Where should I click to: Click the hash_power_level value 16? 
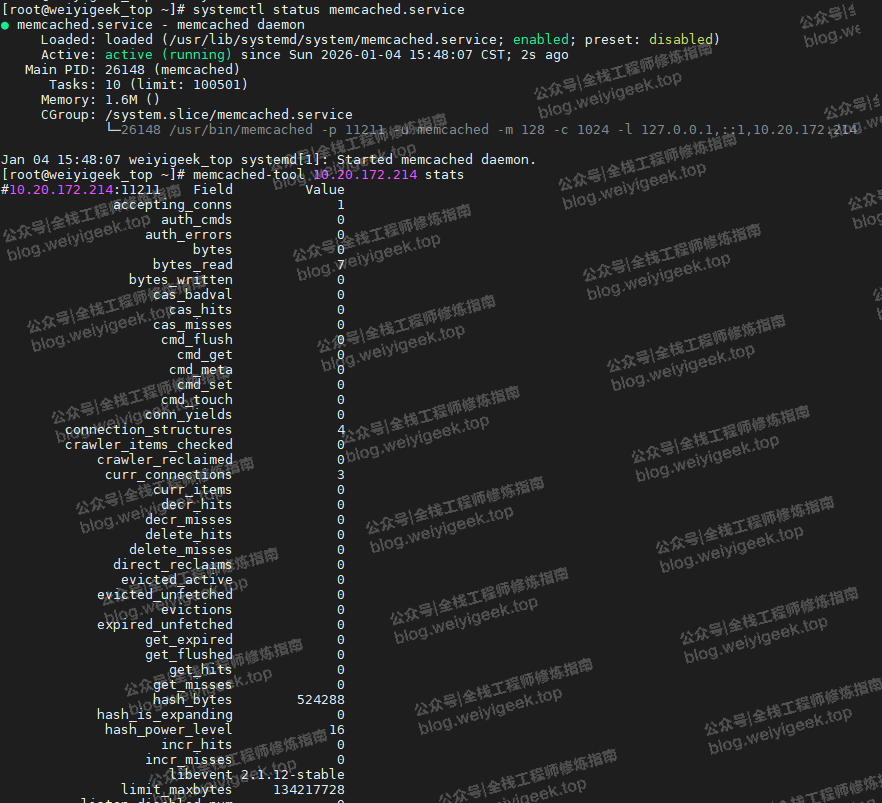(337, 730)
